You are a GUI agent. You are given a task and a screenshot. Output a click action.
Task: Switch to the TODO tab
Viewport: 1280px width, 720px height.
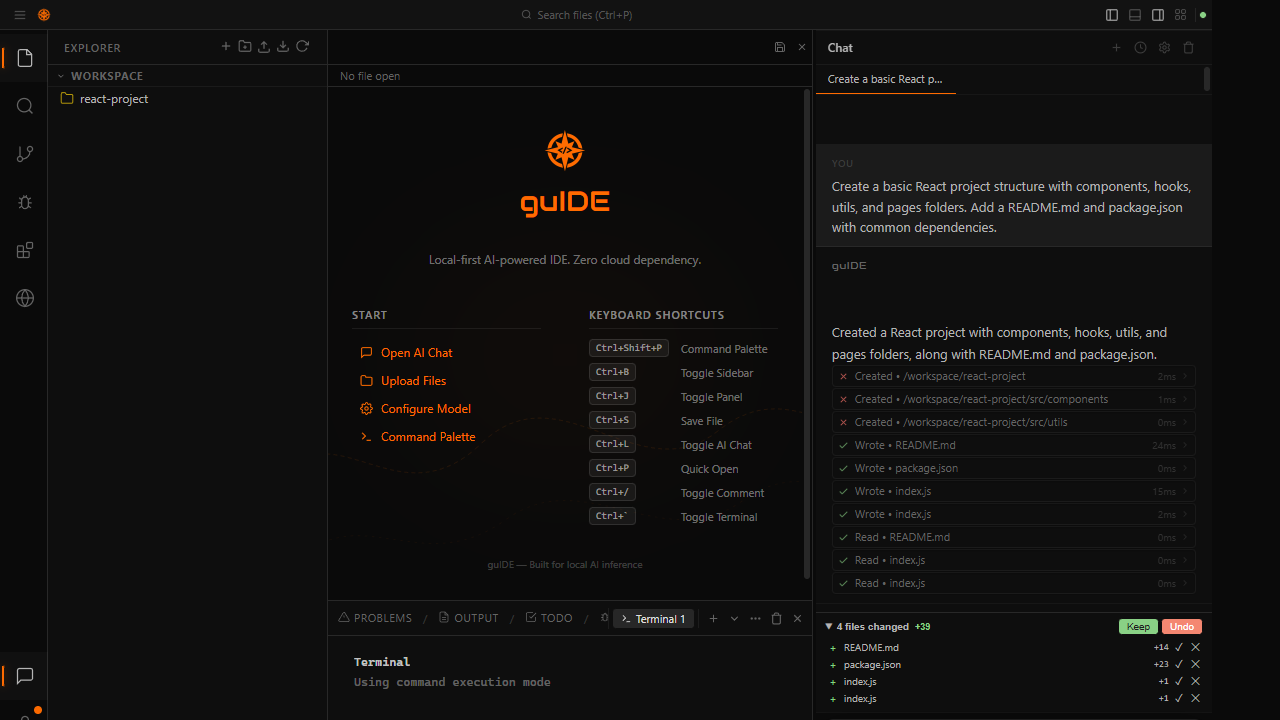(x=549, y=619)
